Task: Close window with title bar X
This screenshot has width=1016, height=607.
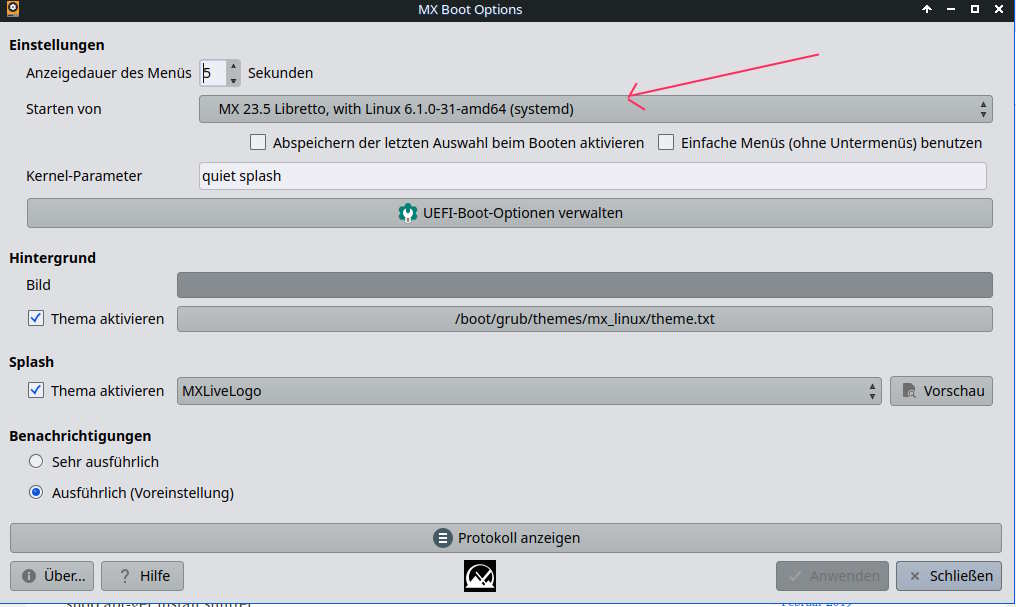Action: pyautogui.click(x=999, y=9)
